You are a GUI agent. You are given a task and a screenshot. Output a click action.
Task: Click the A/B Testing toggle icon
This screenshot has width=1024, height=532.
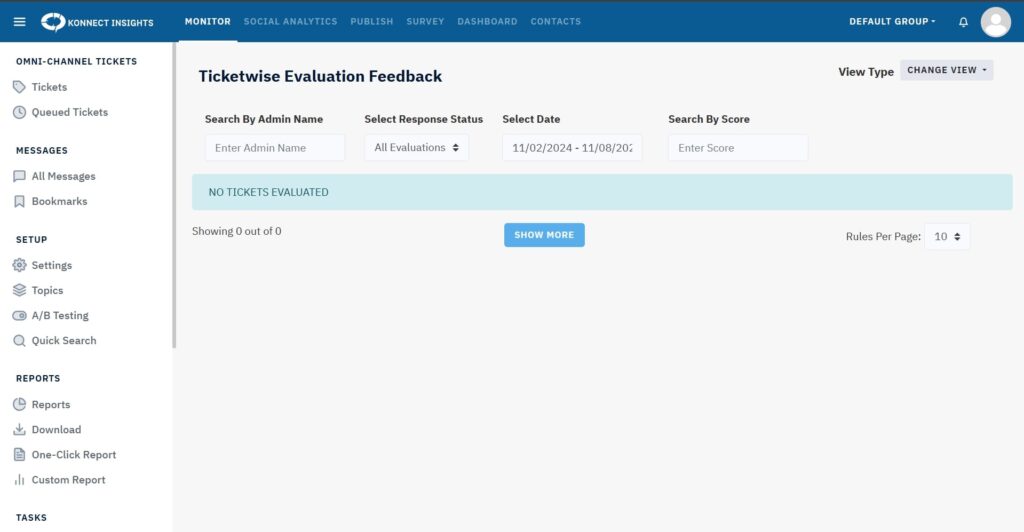[x=19, y=315]
